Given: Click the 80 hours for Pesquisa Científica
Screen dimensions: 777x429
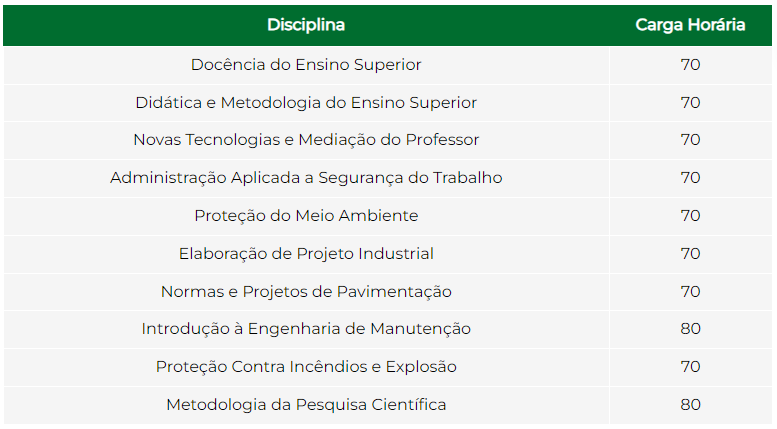Looking at the screenshot, I should (x=690, y=405).
